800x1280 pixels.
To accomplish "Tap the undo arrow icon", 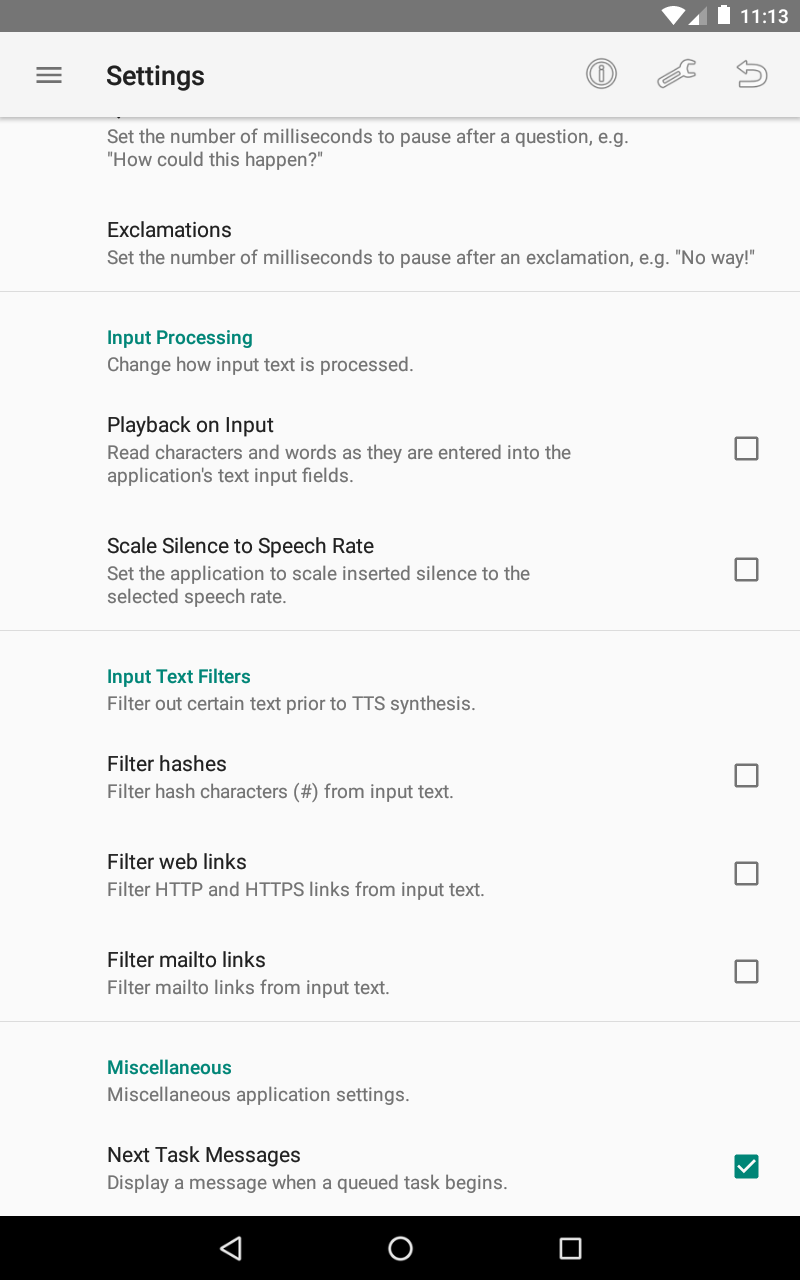I will [x=751, y=74].
